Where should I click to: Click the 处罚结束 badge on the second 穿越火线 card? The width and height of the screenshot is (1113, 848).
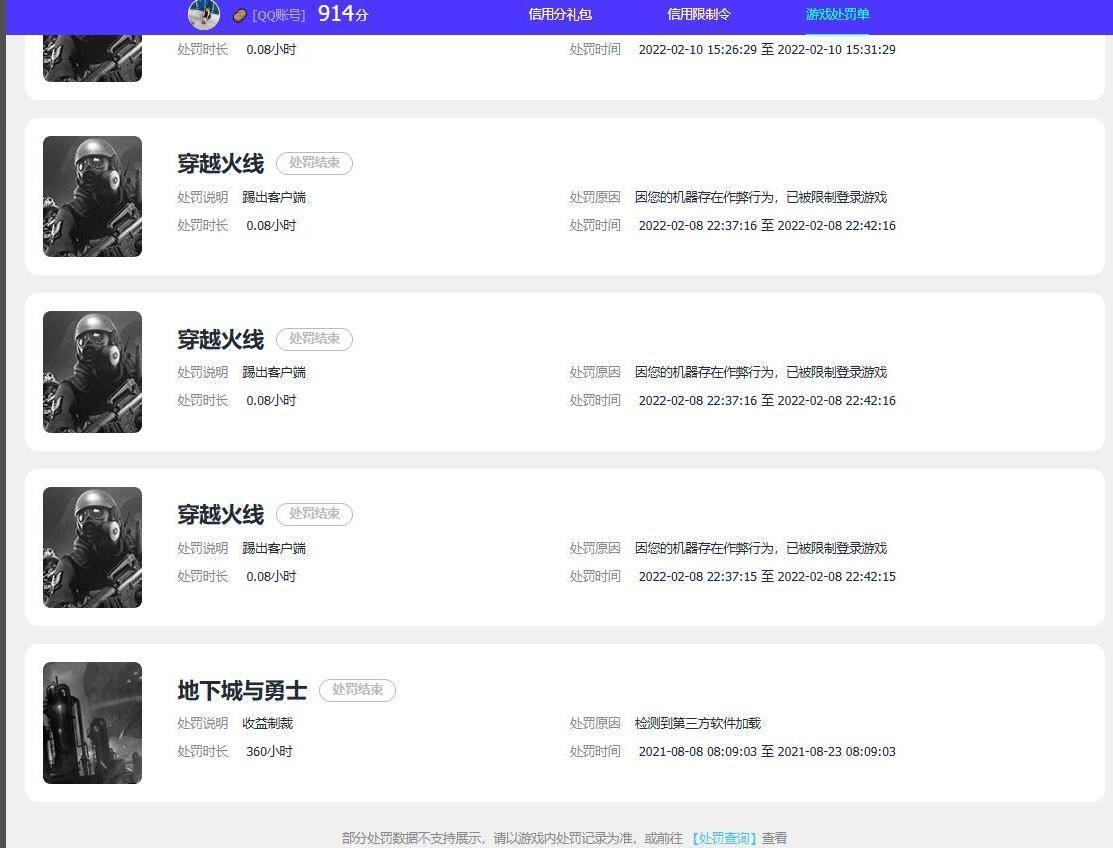(314, 338)
